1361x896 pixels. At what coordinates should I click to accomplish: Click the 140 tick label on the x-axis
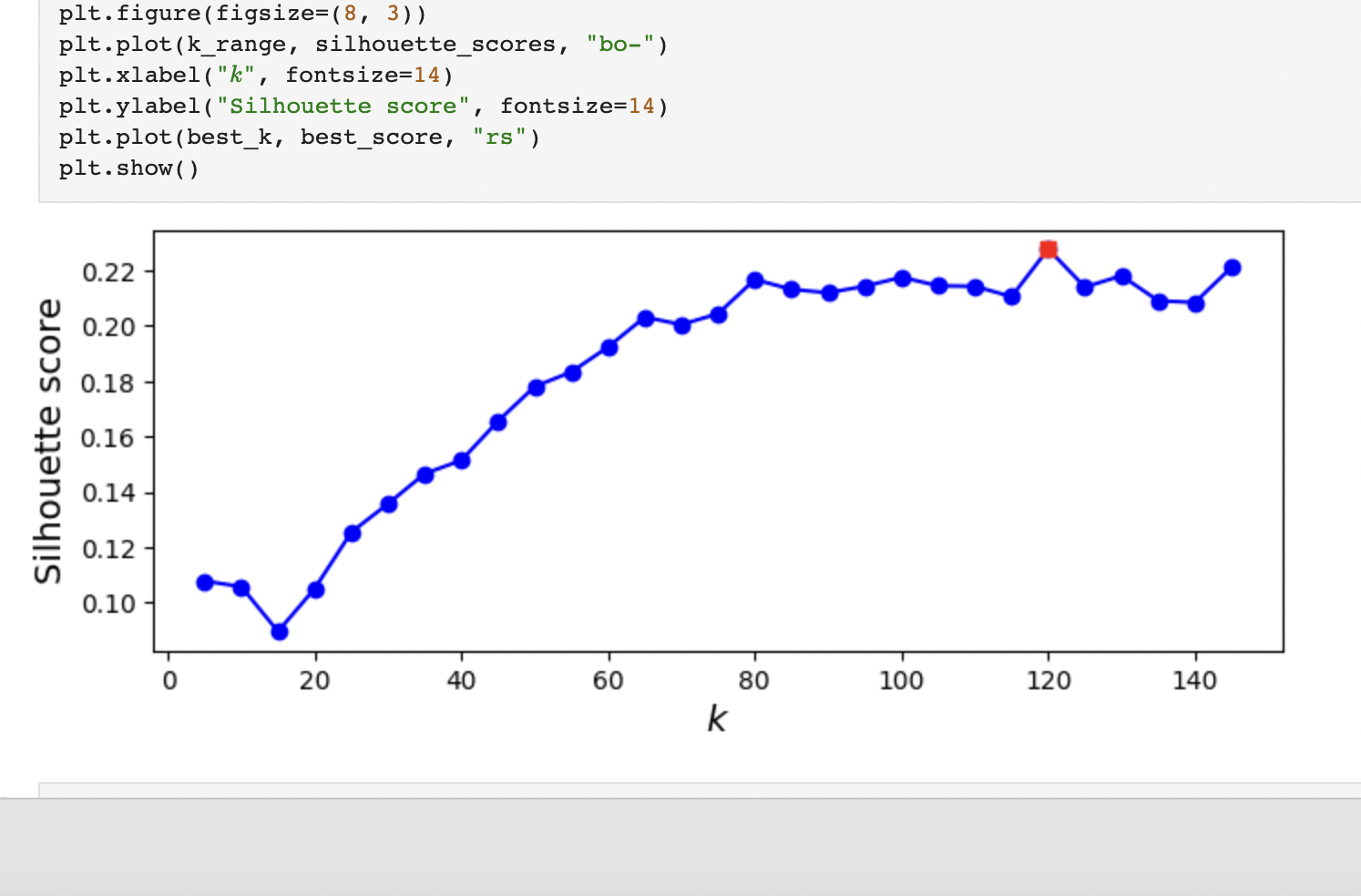click(x=1195, y=680)
